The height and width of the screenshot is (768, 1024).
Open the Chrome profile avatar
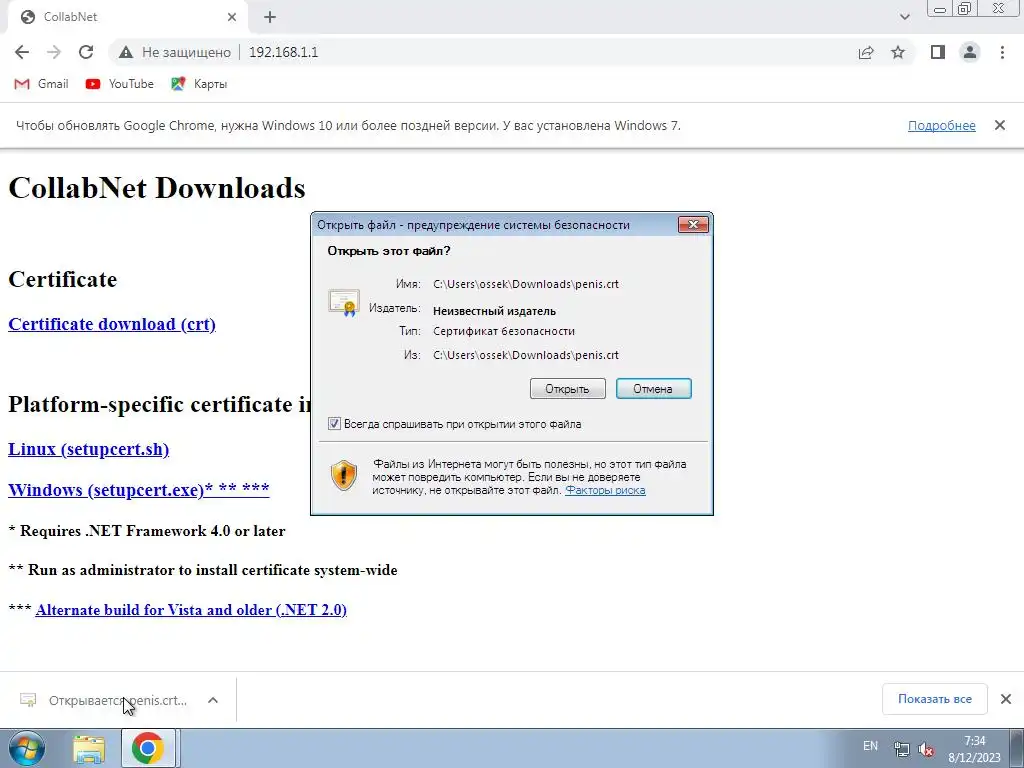(970, 52)
